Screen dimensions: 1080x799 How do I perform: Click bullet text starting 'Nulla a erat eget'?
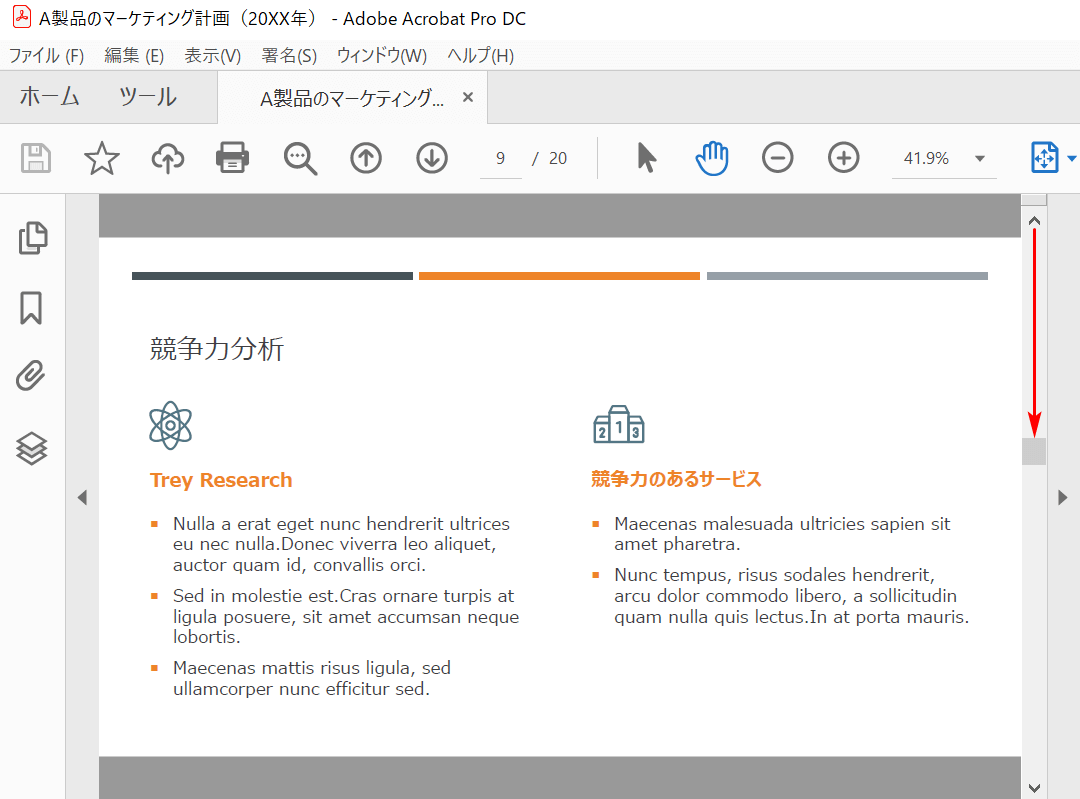click(x=342, y=544)
